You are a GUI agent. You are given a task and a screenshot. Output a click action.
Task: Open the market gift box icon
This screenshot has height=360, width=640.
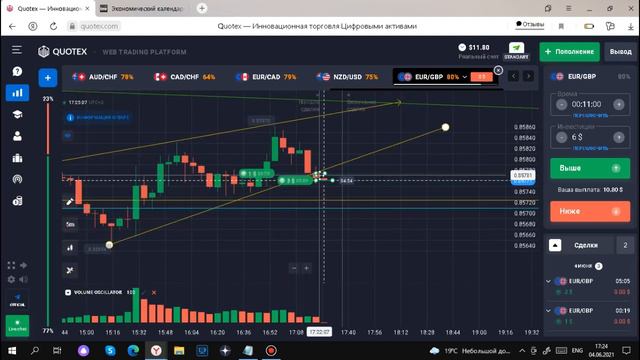click(x=17, y=158)
